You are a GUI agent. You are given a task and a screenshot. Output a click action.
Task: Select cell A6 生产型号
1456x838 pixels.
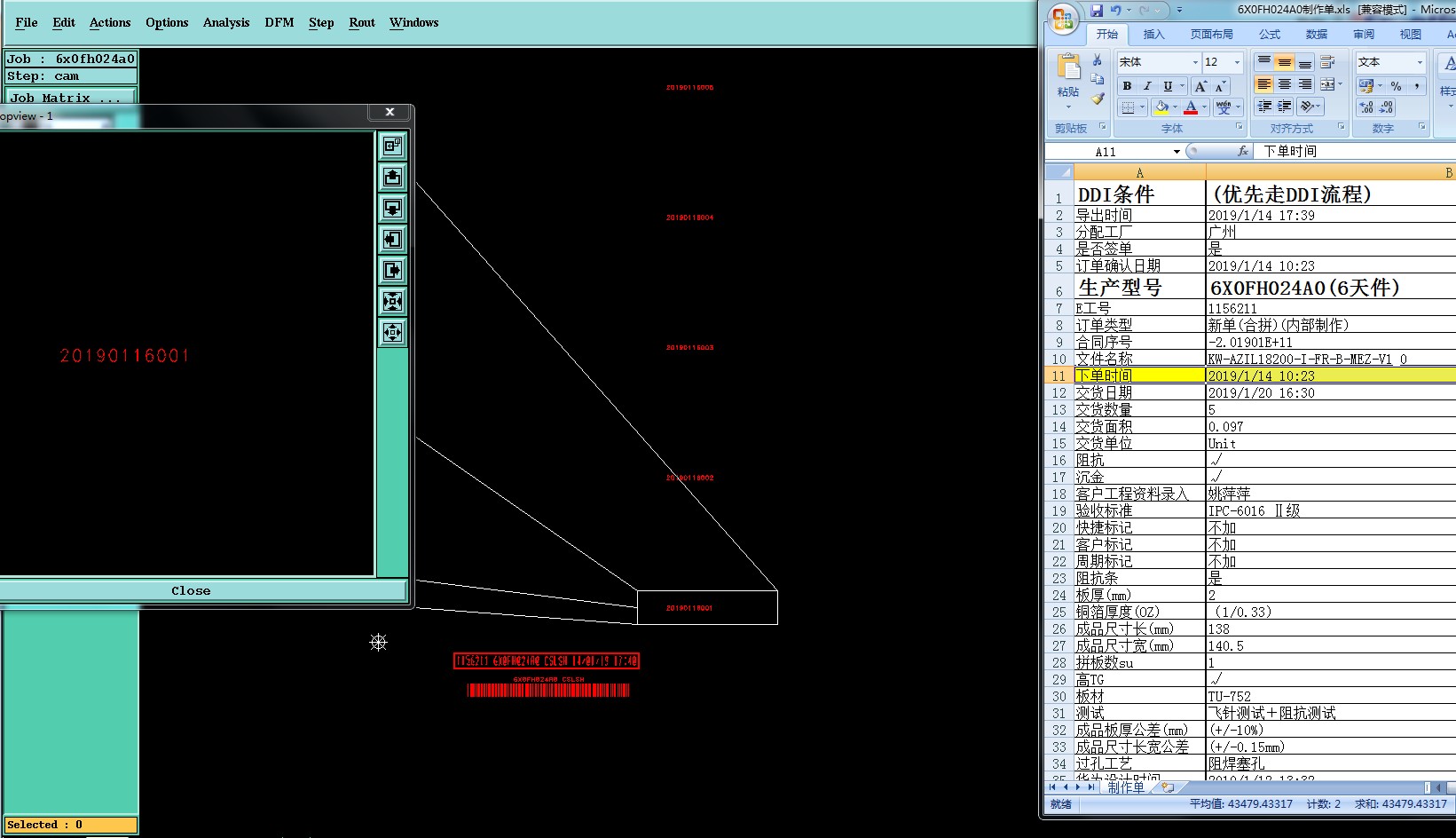(1139, 286)
